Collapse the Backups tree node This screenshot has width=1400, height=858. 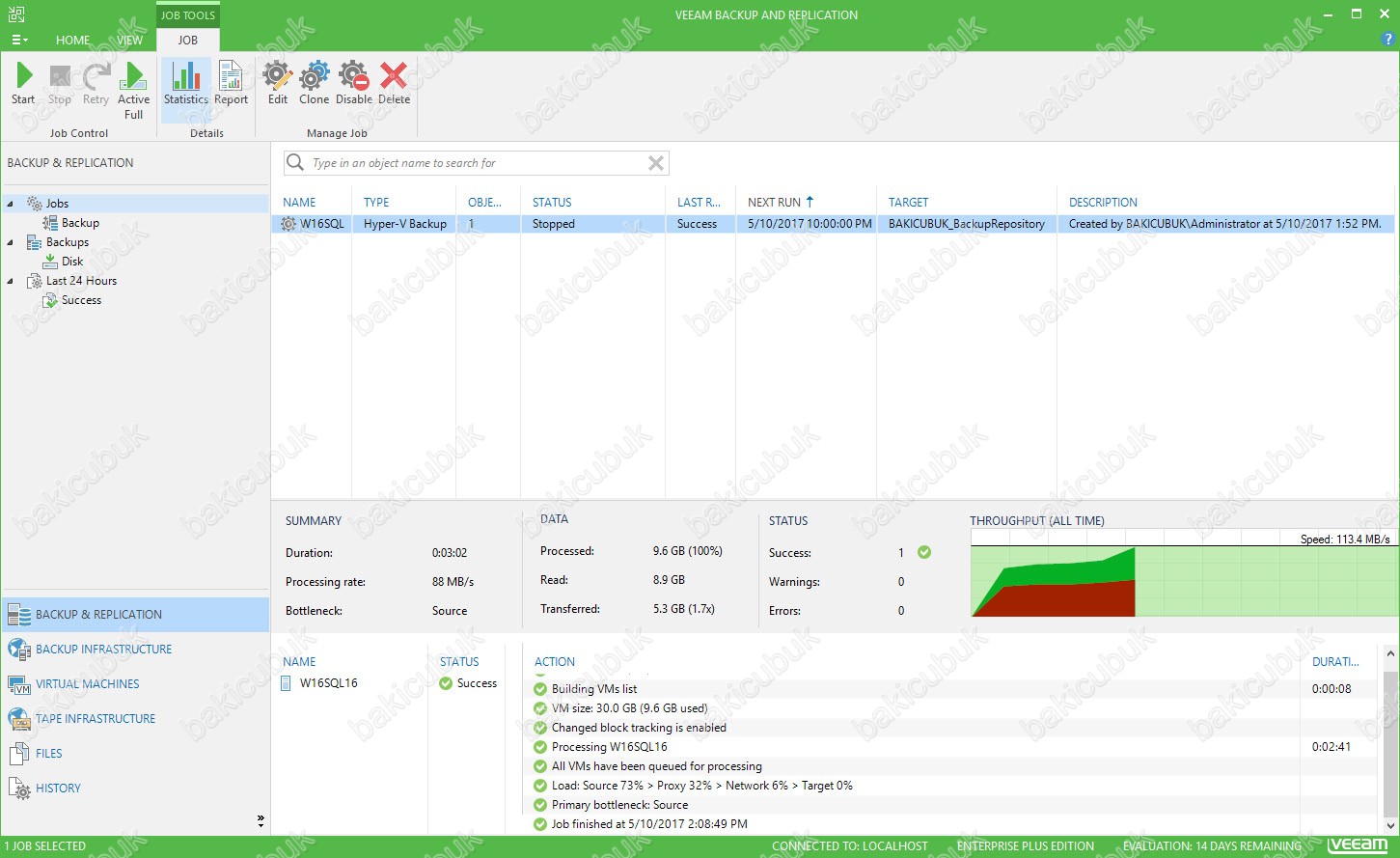pos(11,242)
